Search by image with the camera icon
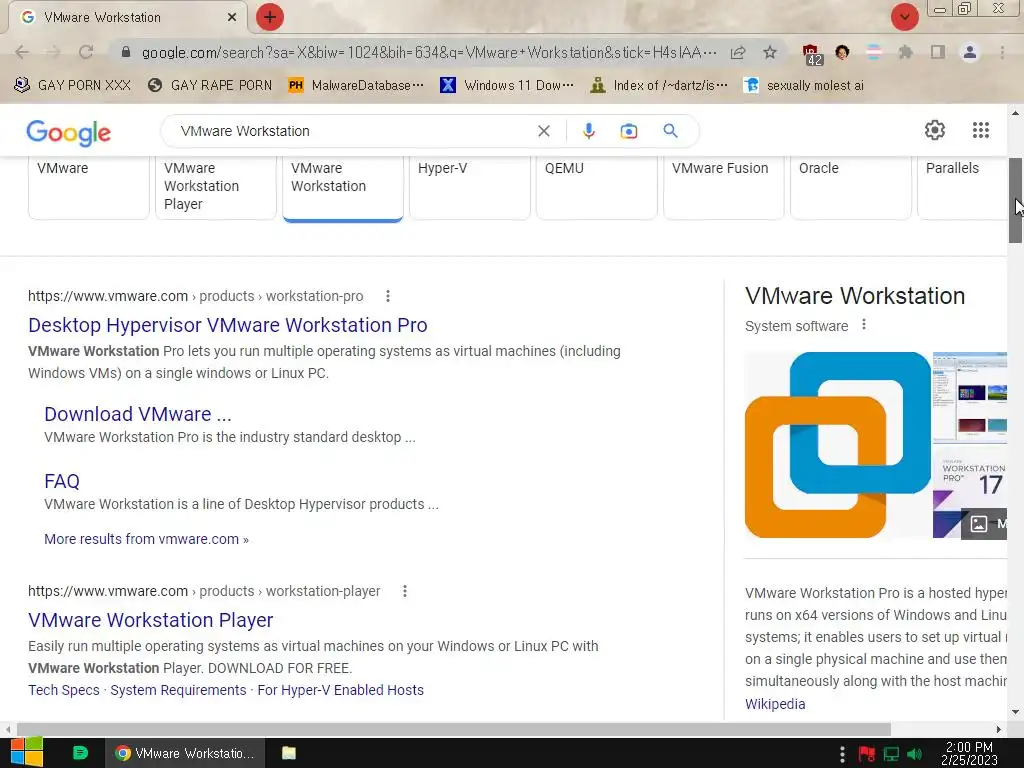Viewport: 1024px width, 768px height. coord(628,131)
